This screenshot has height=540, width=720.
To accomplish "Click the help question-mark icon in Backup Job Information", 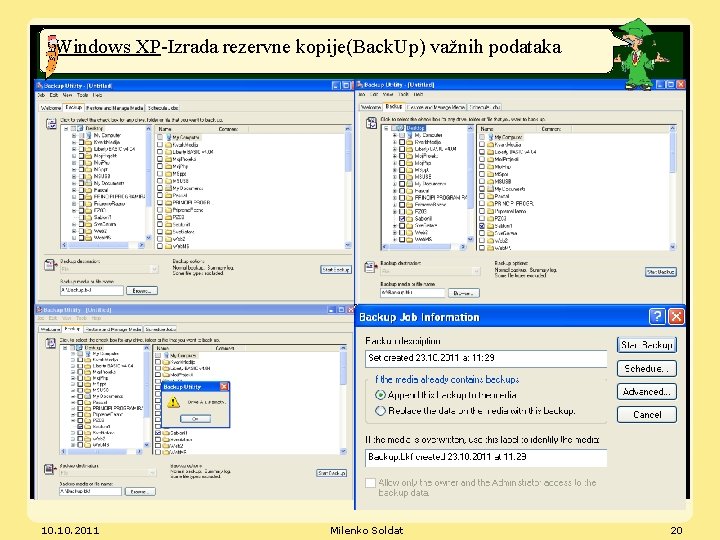I will [x=657, y=316].
